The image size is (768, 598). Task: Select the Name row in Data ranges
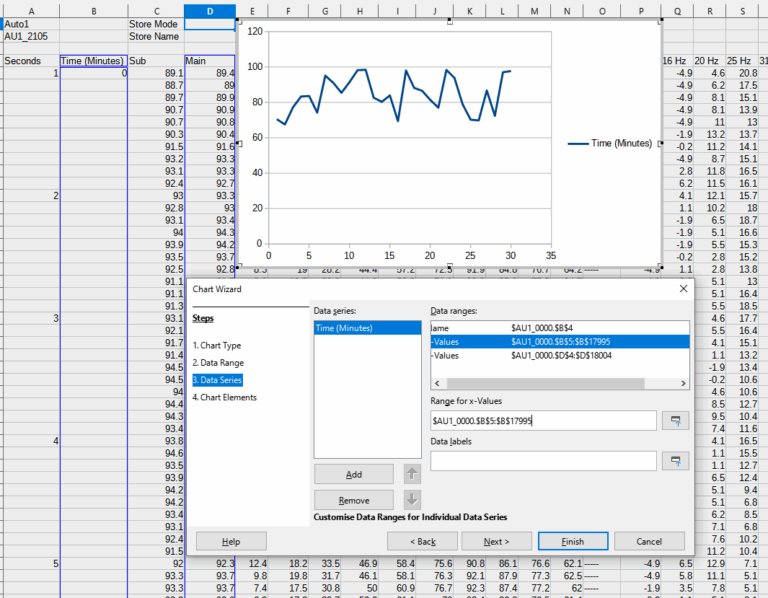coord(560,328)
